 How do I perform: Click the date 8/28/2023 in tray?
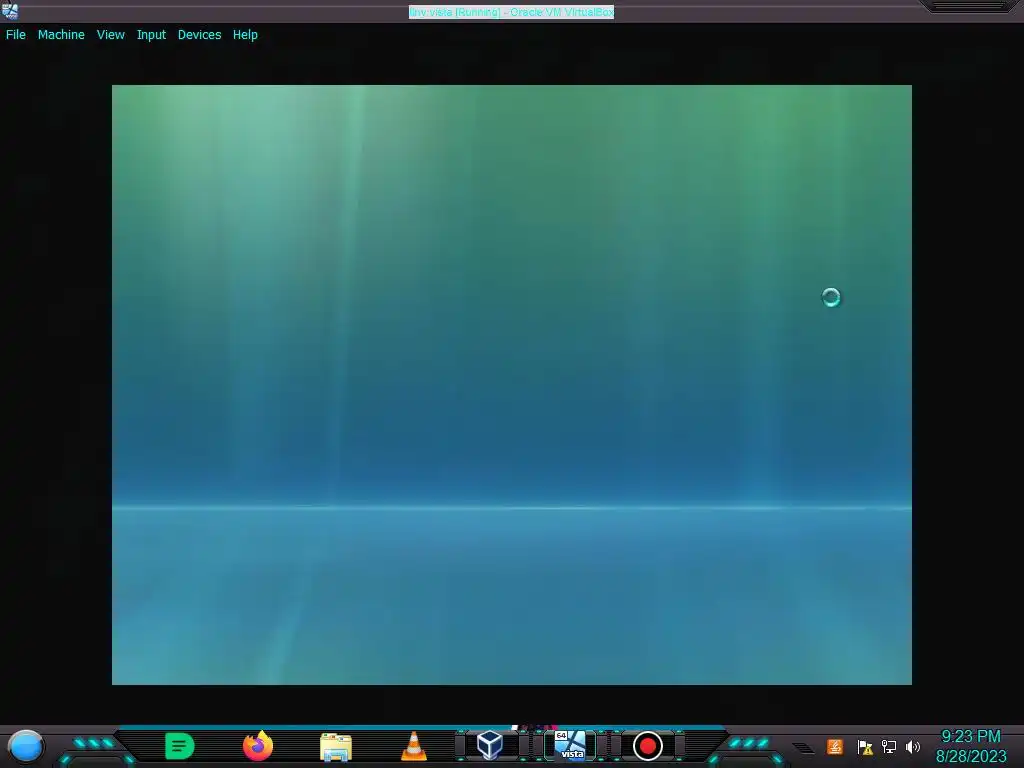tap(970, 757)
